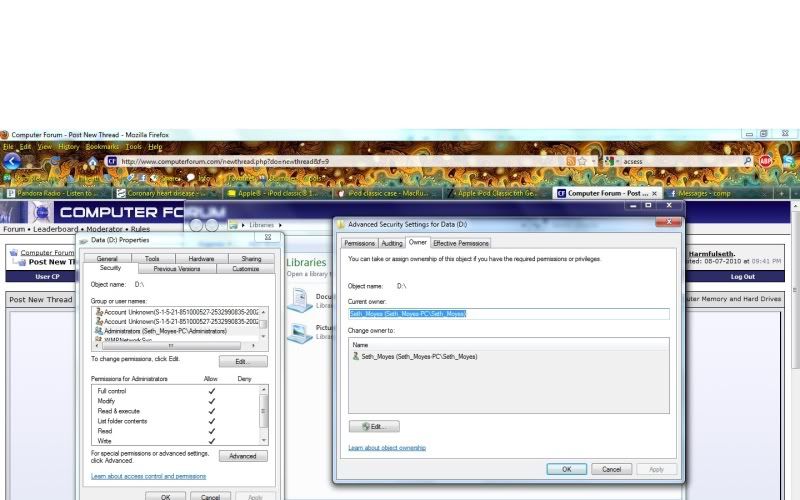
Task: Switch to the Effective Permissions tab
Action: (461, 243)
